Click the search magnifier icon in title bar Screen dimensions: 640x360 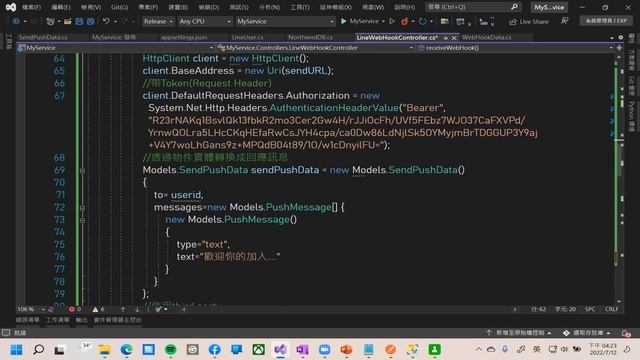click(x=514, y=7)
